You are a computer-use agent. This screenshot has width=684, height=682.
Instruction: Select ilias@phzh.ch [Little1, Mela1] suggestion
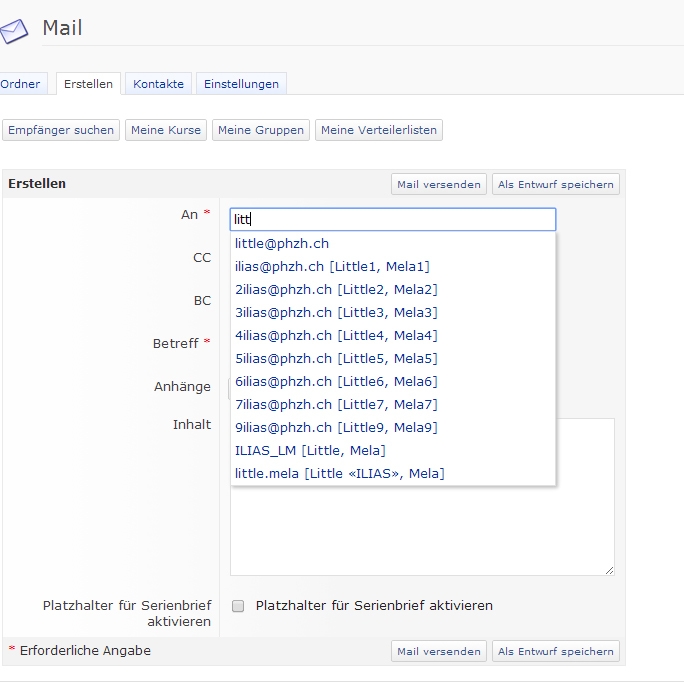(332, 266)
